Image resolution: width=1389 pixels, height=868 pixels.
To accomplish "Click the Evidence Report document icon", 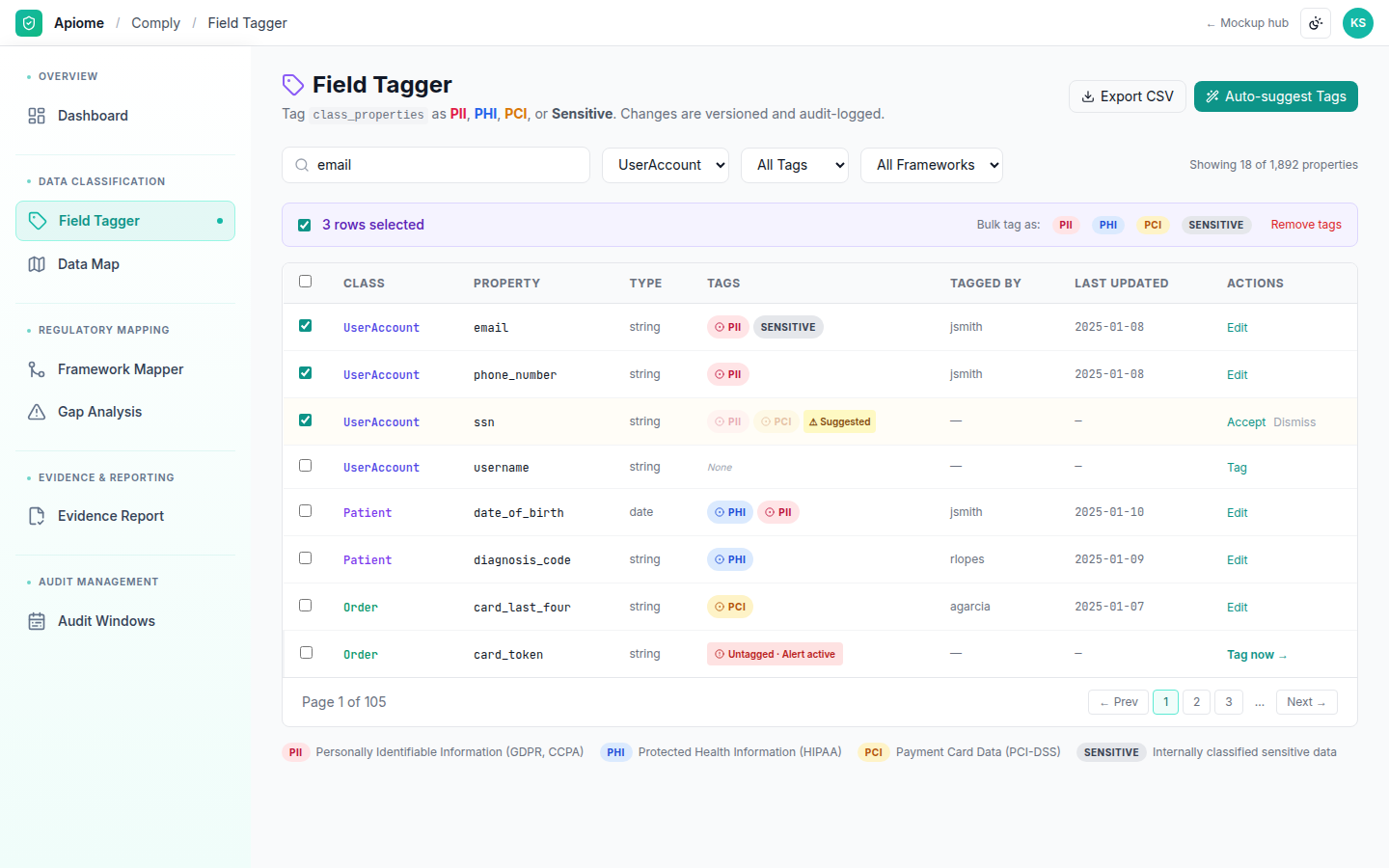I will click(37, 516).
